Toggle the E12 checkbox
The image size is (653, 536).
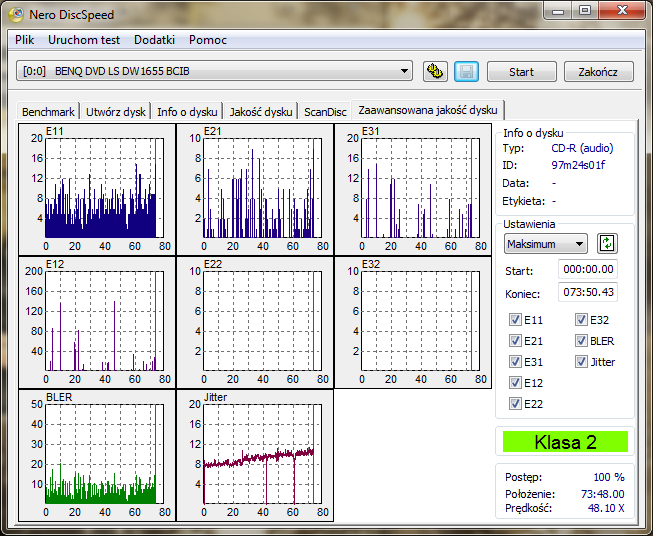(515, 382)
